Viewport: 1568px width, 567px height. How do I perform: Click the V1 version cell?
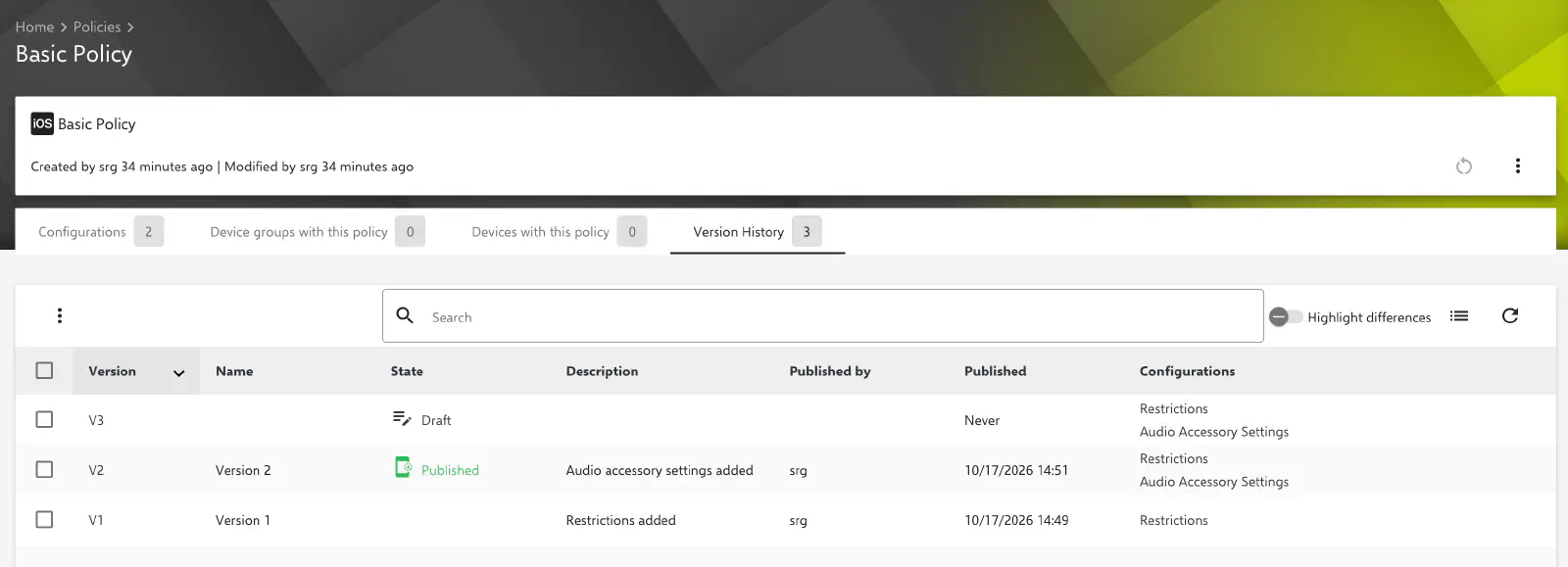coord(96,520)
